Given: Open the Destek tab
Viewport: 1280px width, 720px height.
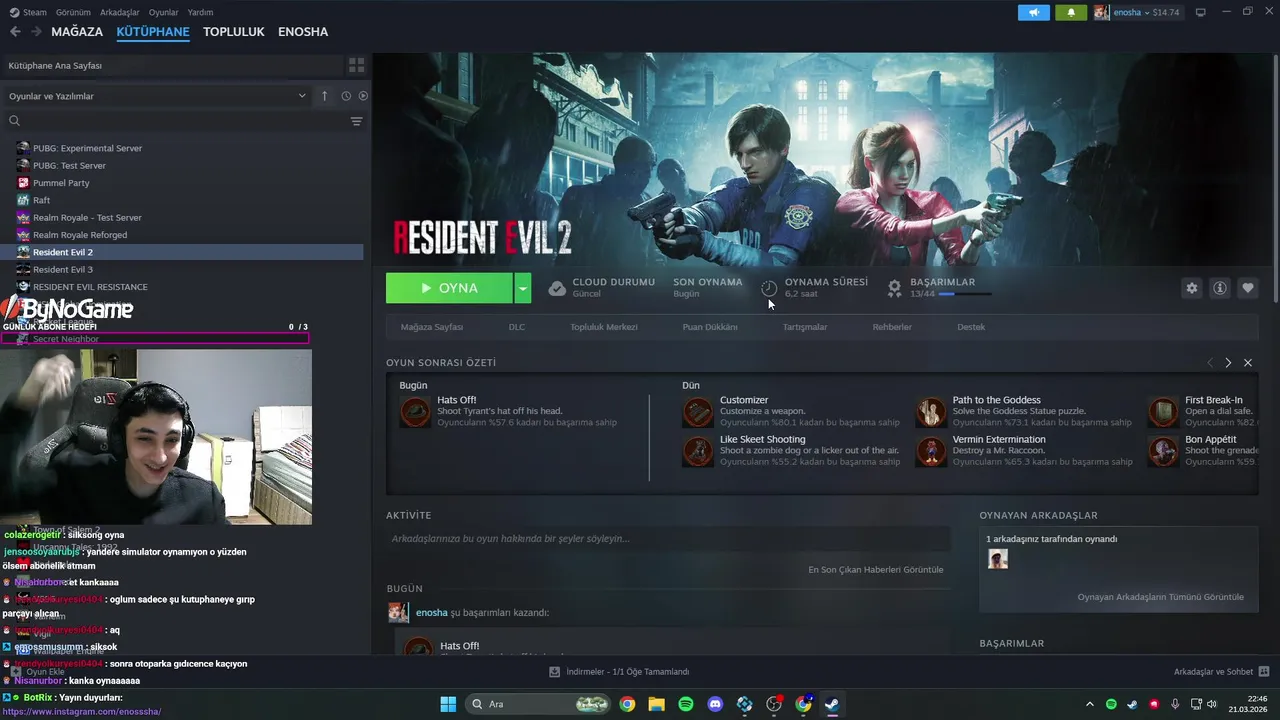Looking at the screenshot, I should 971,327.
